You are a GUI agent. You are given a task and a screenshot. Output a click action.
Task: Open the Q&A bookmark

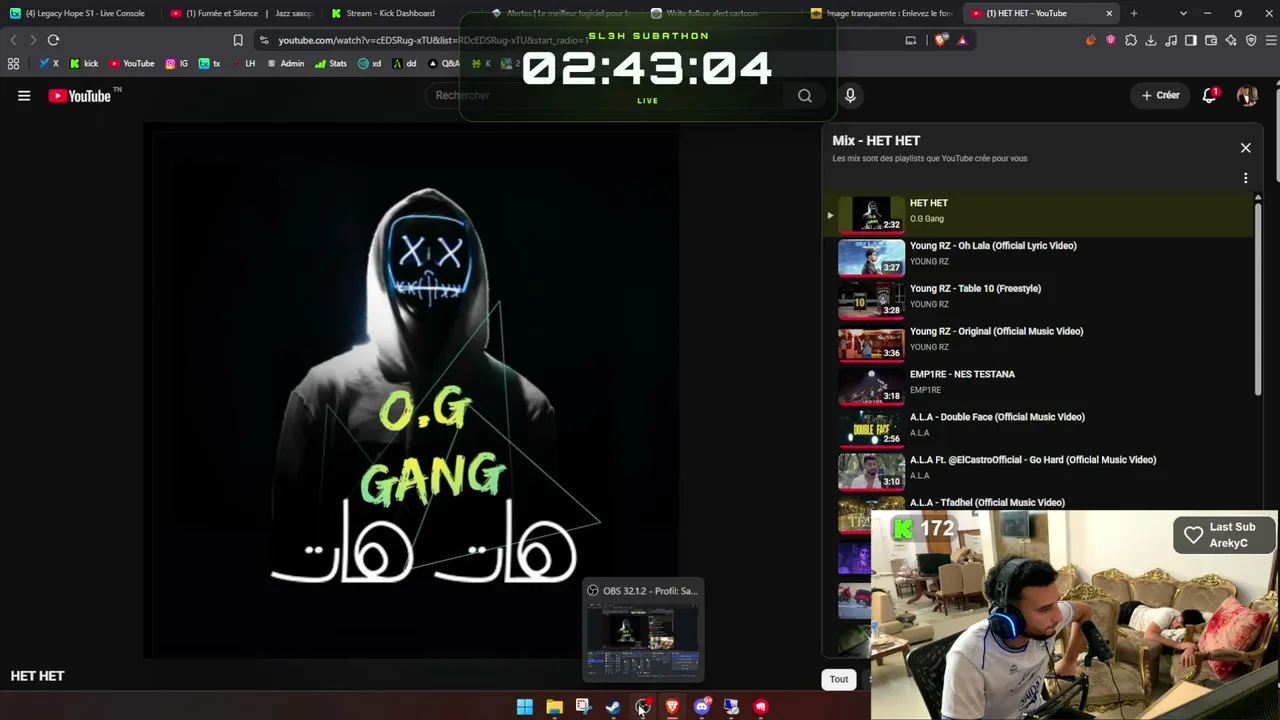pos(444,63)
